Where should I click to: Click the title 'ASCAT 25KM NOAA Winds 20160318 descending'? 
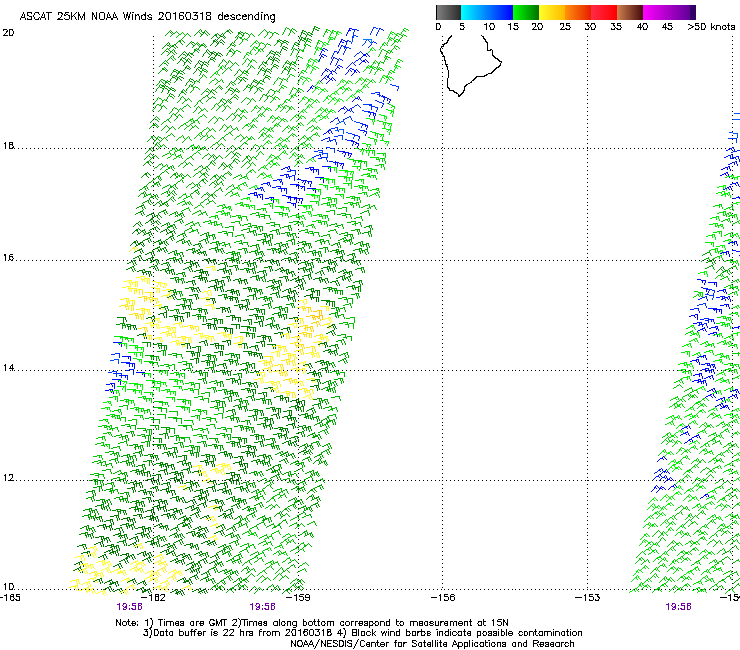[x=147, y=16]
